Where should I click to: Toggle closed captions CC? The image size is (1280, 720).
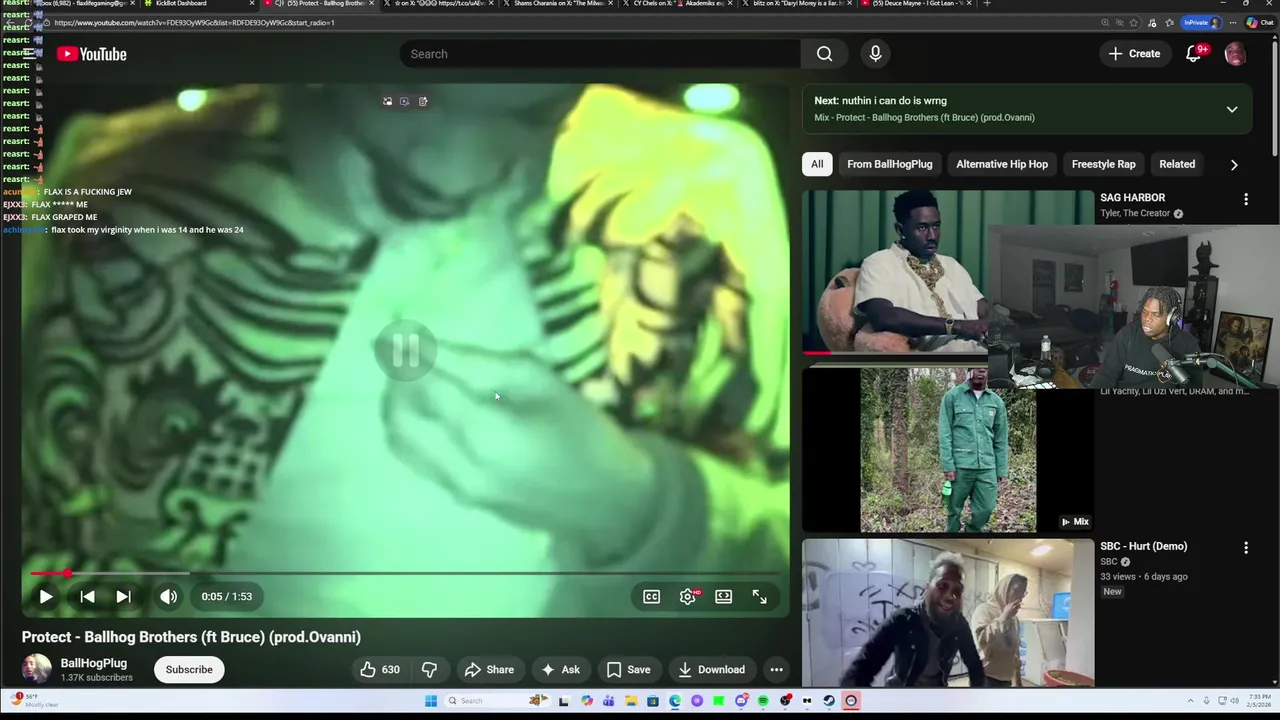click(x=651, y=596)
